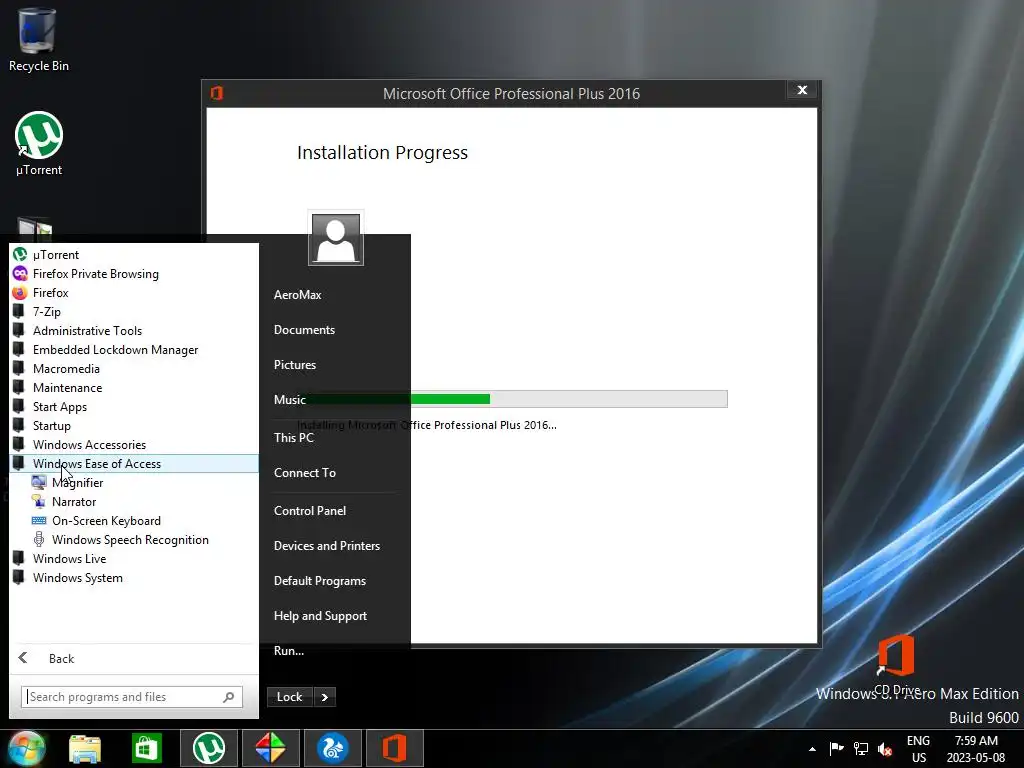The width and height of the screenshot is (1024, 768).
Task: Expand the Start Apps folder
Action: (134, 406)
